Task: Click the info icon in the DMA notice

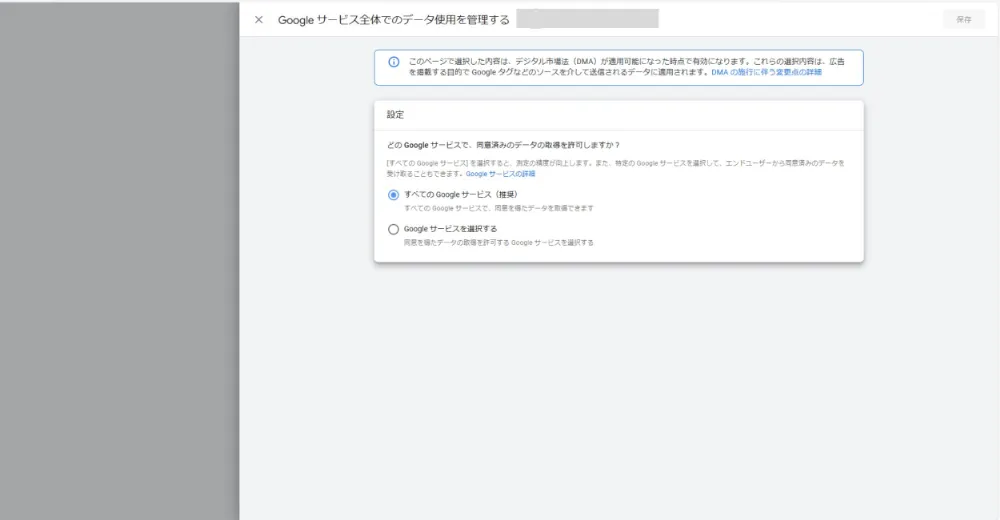Action: (x=394, y=62)
